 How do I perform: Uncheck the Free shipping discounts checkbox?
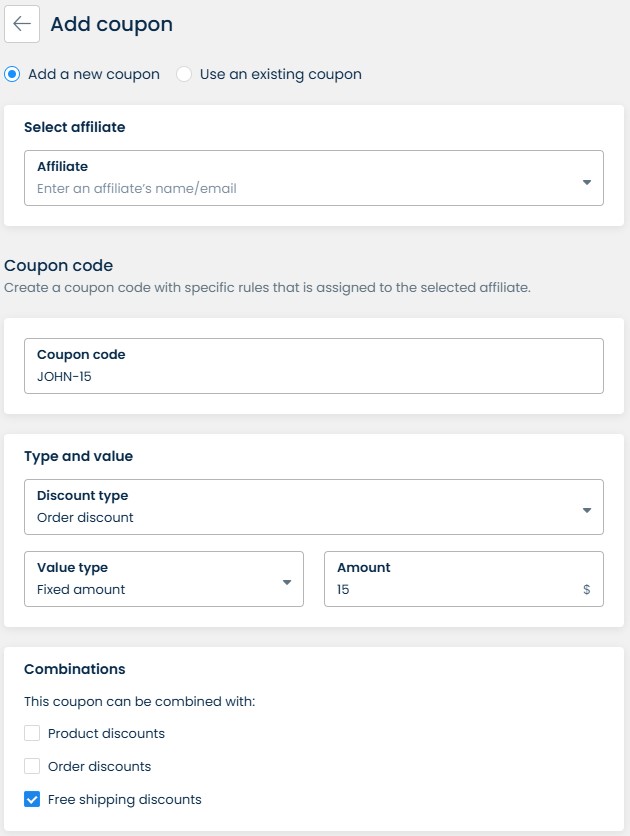pyautogui.click(x=32, y=799)
